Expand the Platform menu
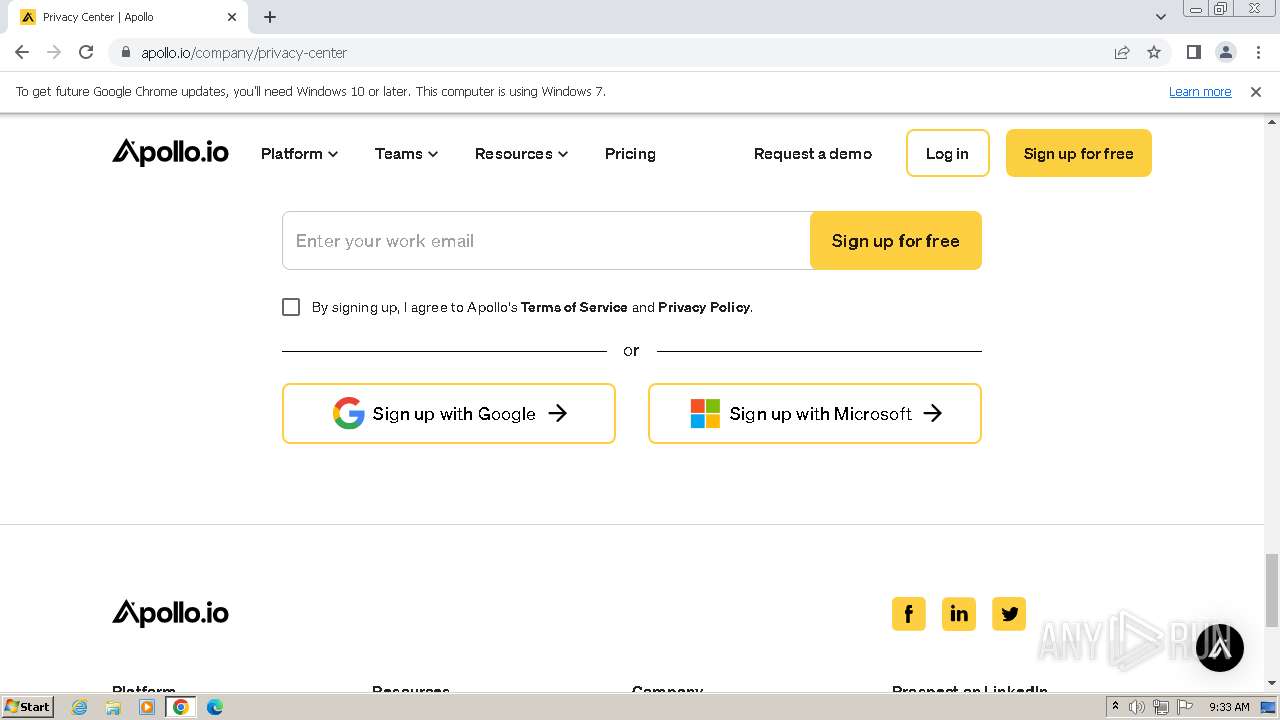Screen dimensions: 1280x720 point(299,153)
